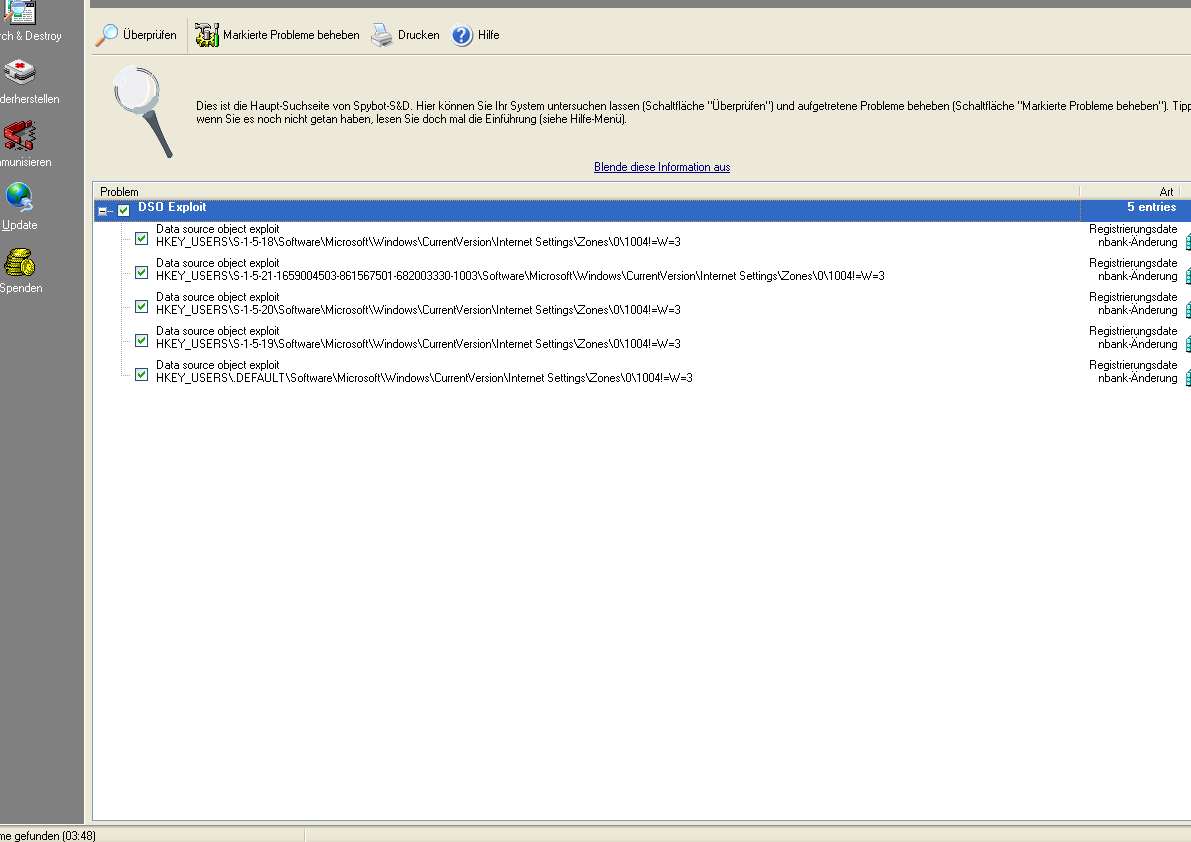1191x842 pixels.
Task: Select the DSO Exploit header row
Action: (x=600, y=208)
